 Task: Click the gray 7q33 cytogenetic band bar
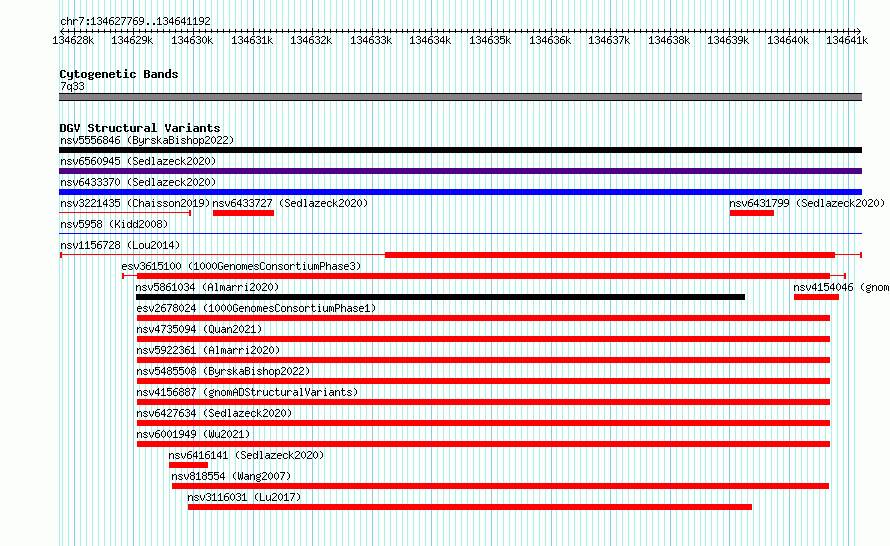coord(460,97)
